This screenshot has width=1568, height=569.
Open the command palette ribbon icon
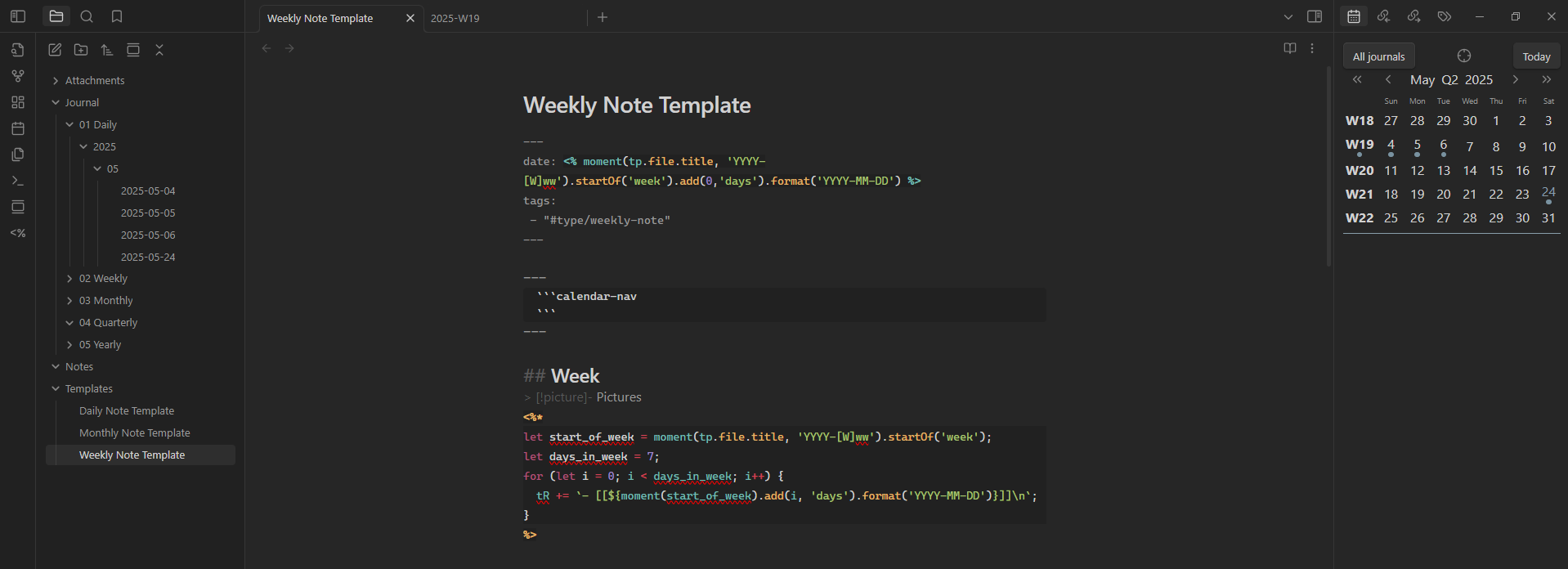click(x=18, y=181)
